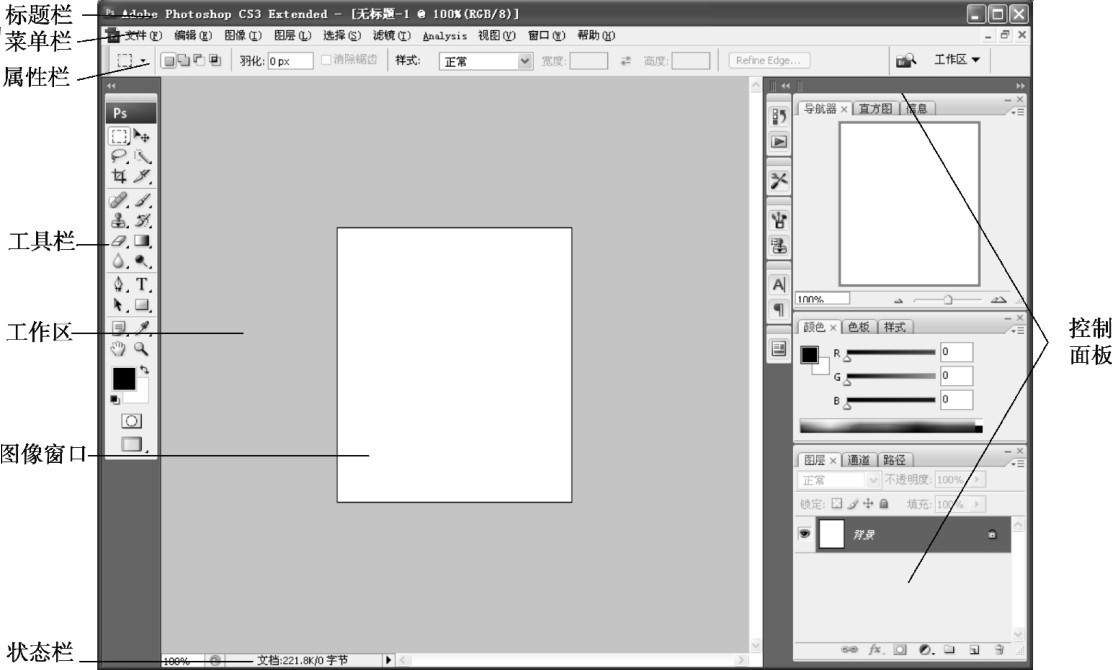Open the History panel icon
This screenshot has height=670, width=1112.
(x=779, y=116)
